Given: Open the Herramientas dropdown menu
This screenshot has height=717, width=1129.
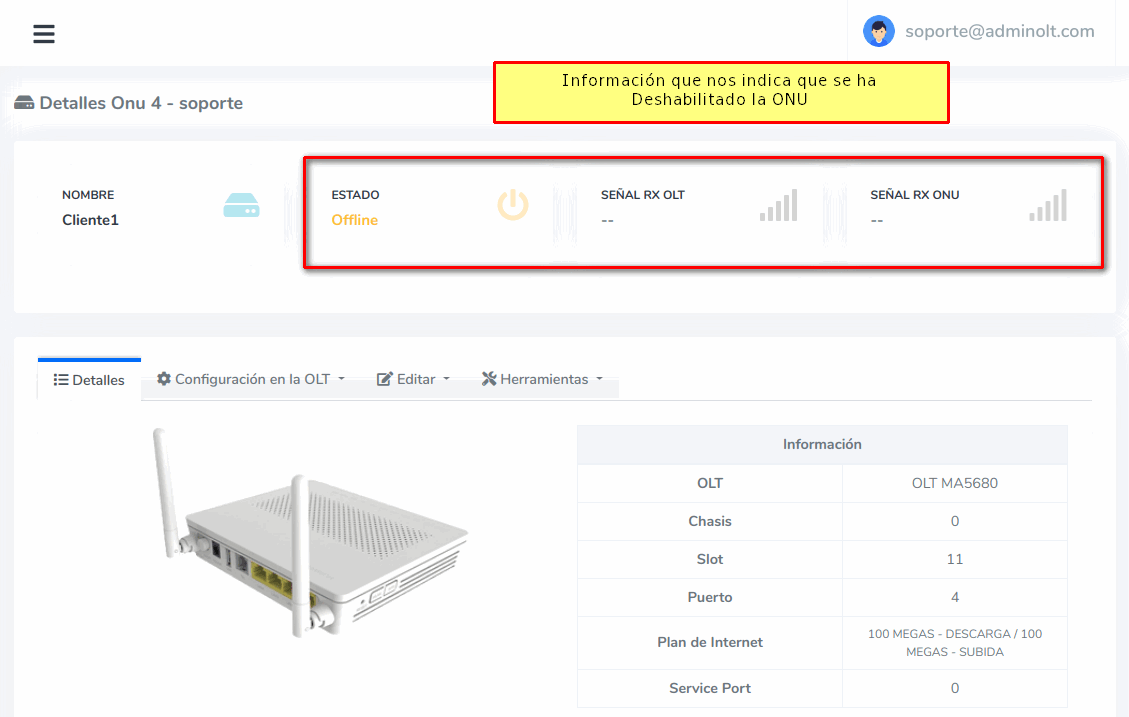Looking at the screenshot, I should point(543,379).
